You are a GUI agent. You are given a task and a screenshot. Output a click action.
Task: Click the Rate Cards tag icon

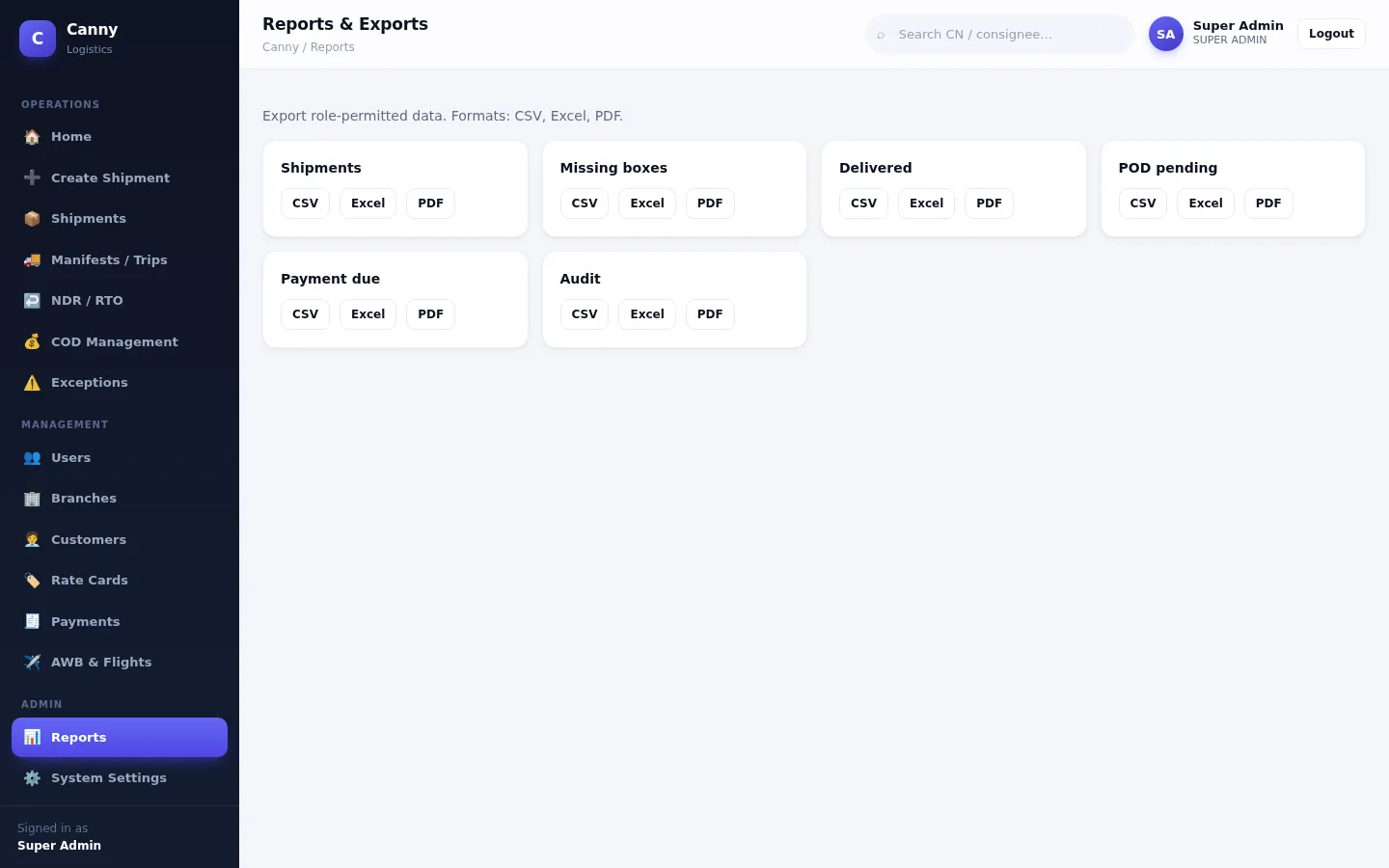coord(32,581)
